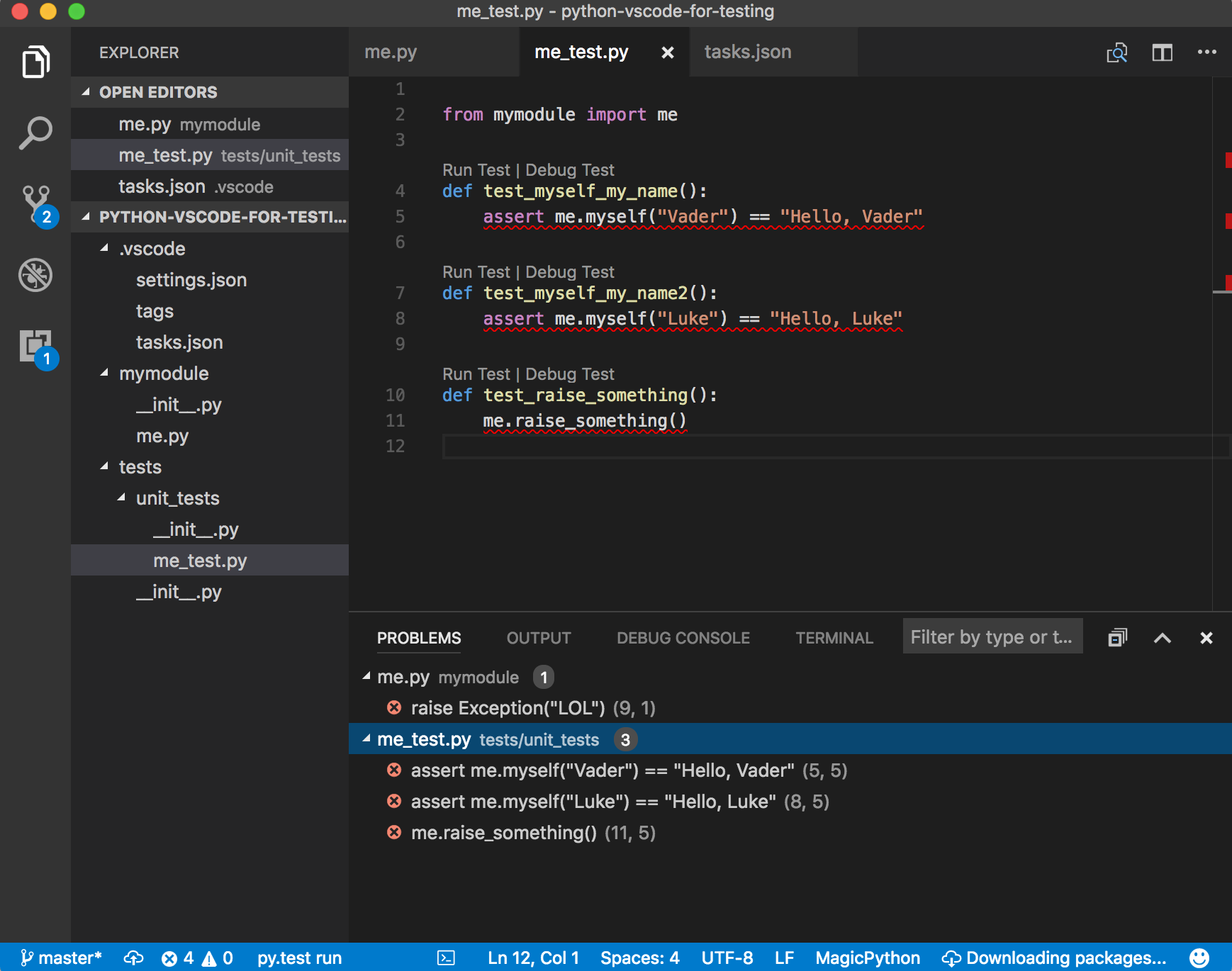The height and width of the screenshot is (971, 1232).
Task: Collapse the mymodule folder
Action: (104, 373)
